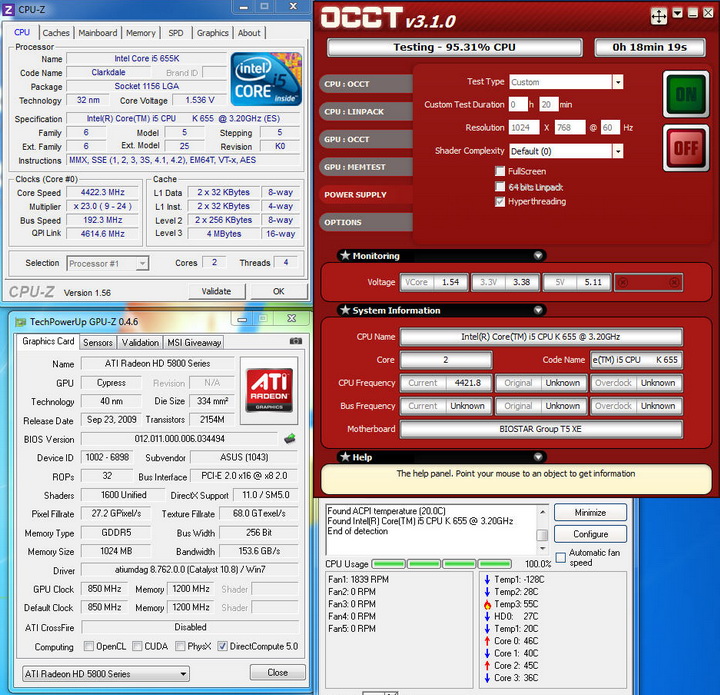Toggle the CUDA checkbox in GPU-Z
This screenshot has width=720, height=695.
137,646
